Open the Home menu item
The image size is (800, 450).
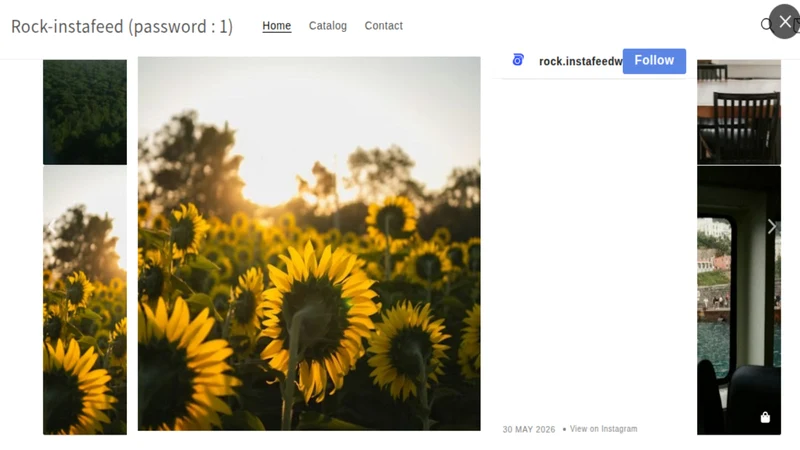click(277, 26)
